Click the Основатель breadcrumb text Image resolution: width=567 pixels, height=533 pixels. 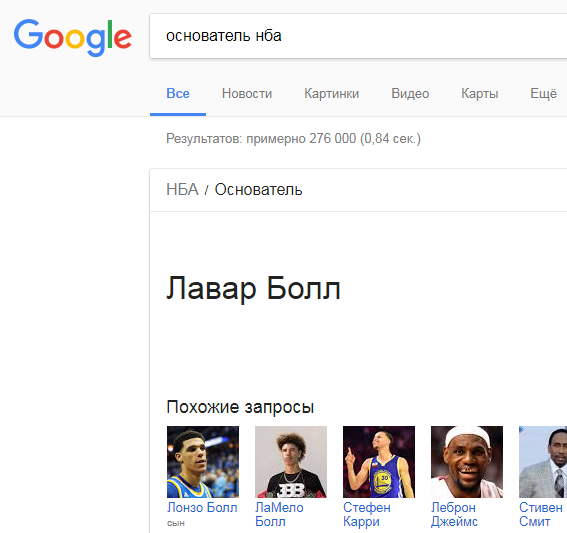click(259, 189)
